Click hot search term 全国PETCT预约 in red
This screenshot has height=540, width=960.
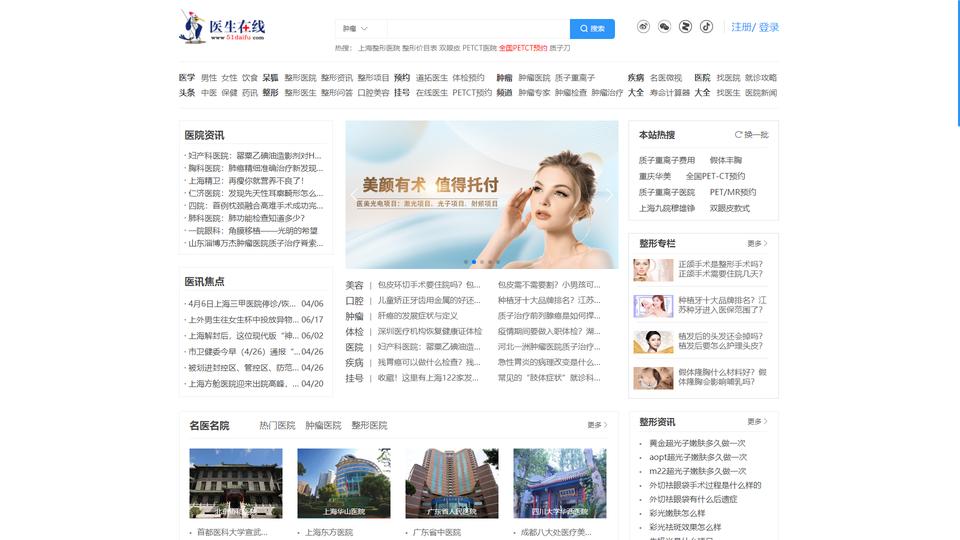(523, 48)
